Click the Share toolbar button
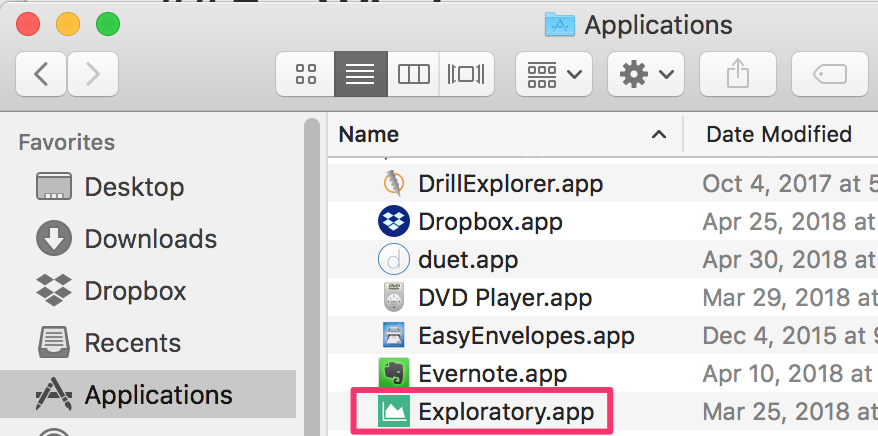The width and height of the screenshot is (878, 436). 737,74
